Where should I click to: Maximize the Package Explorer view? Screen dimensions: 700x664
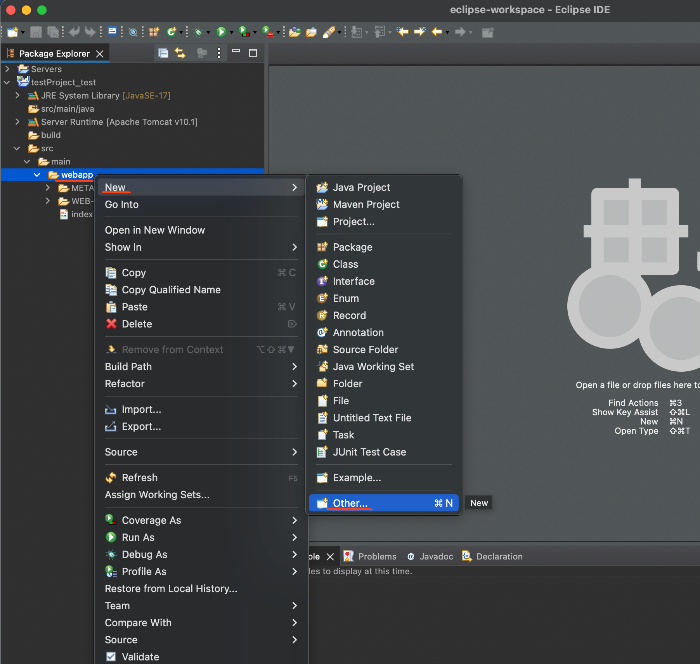(x=253, y=53)
